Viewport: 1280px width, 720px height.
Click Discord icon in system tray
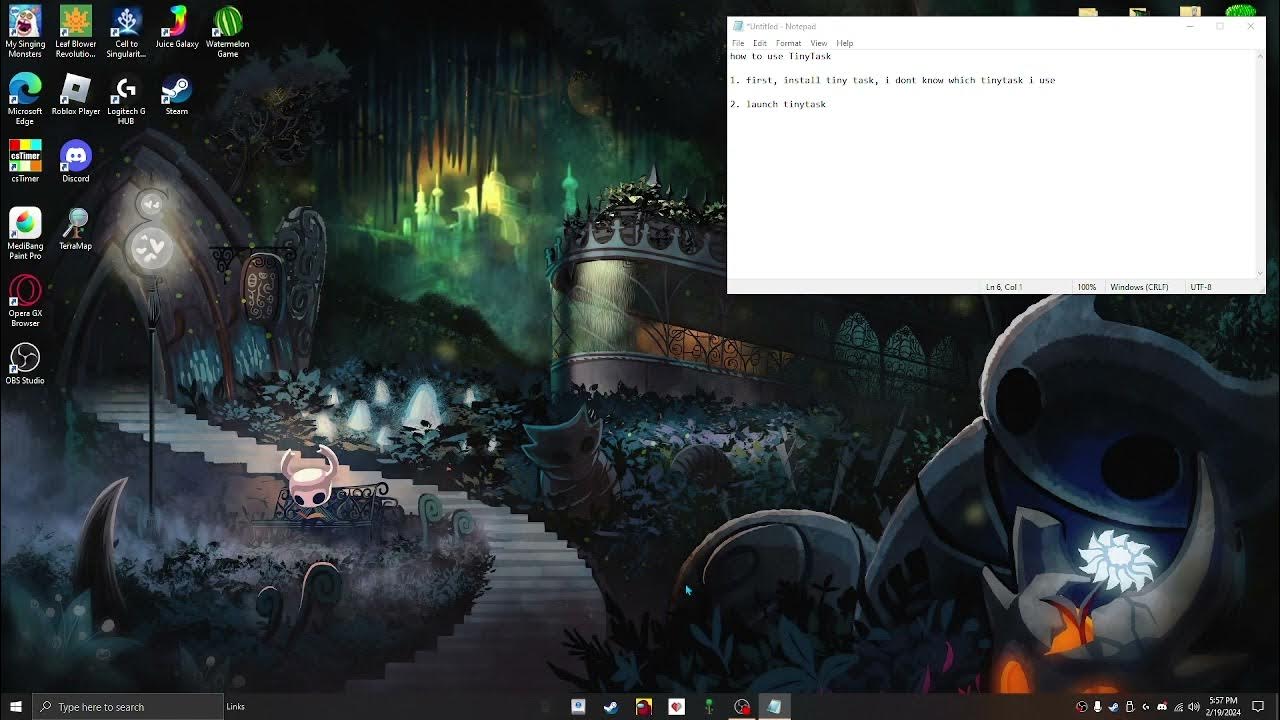point(1161,707)
